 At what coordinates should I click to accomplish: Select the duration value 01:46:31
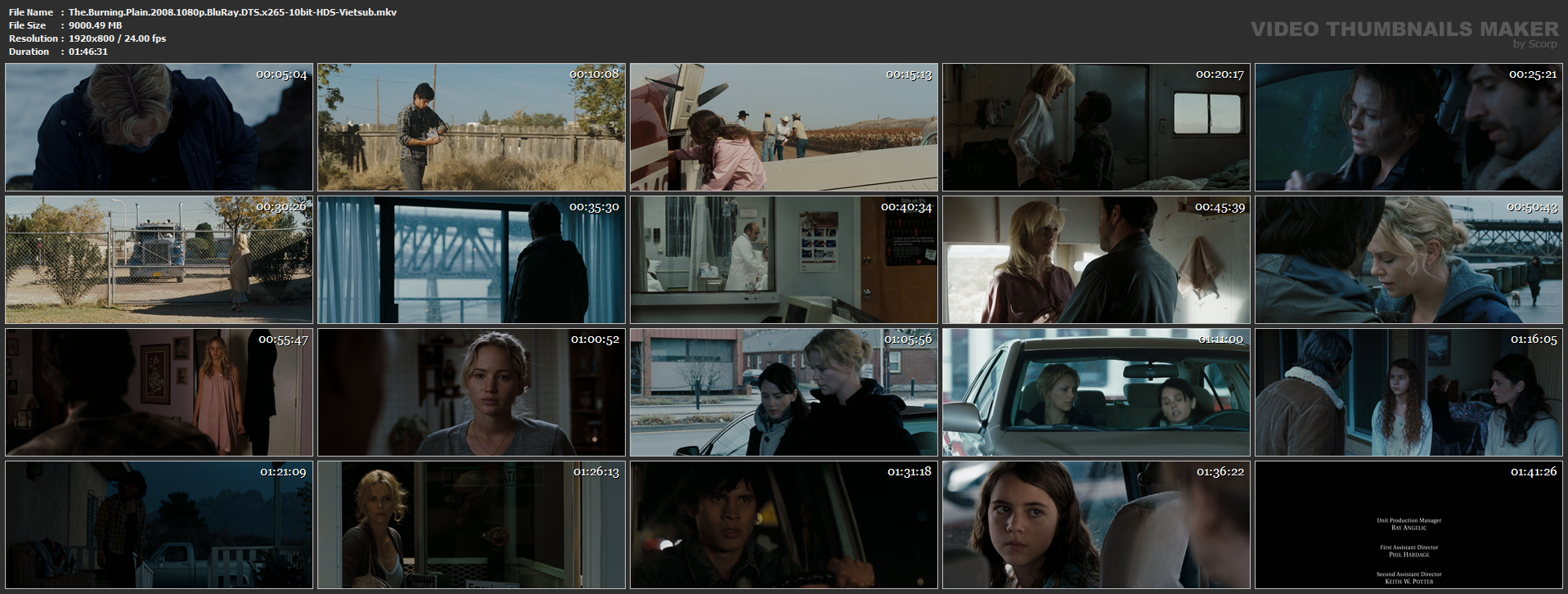click(88, 52)
